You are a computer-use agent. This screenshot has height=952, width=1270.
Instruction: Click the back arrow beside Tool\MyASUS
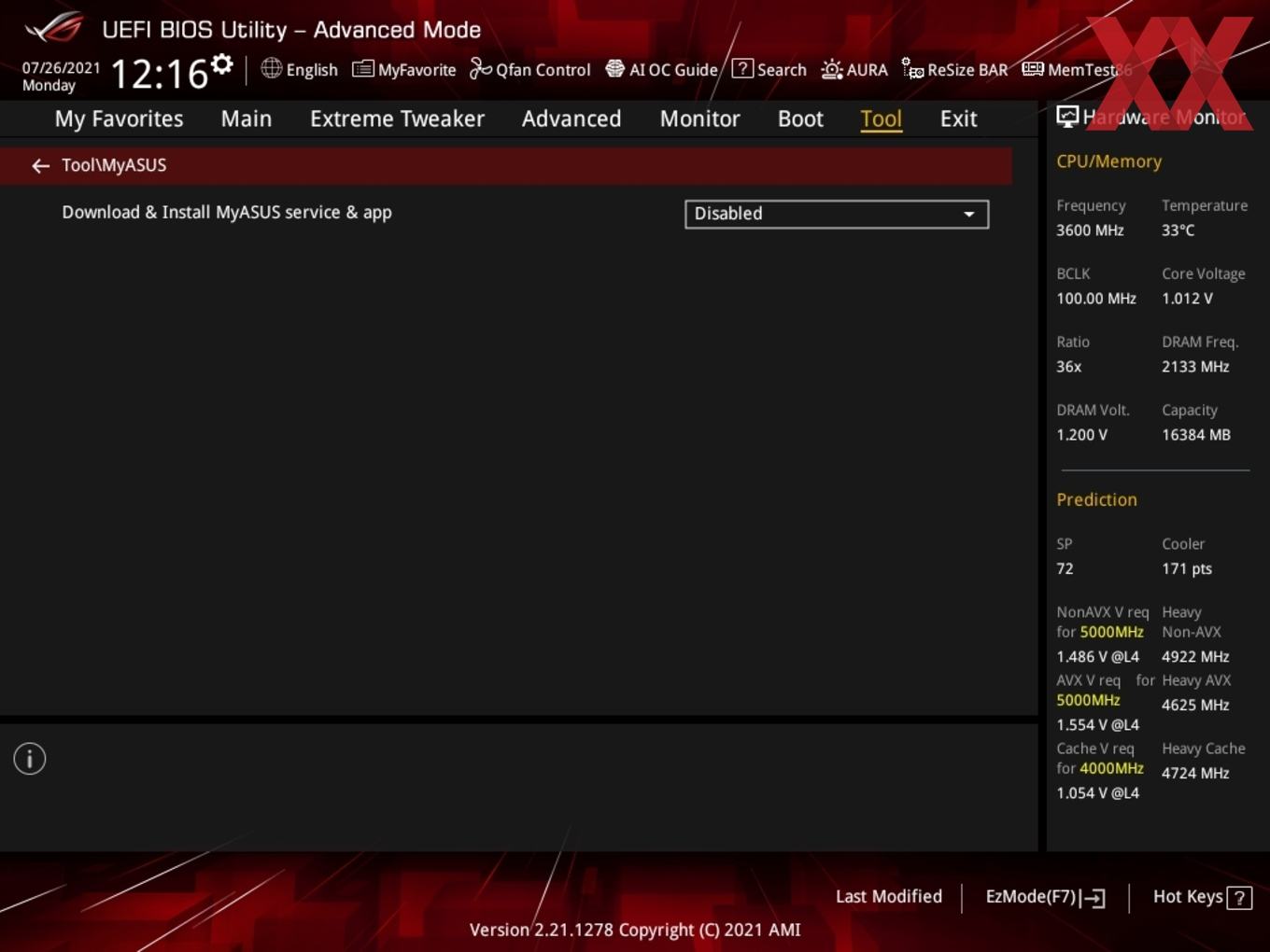coord(40,166)
